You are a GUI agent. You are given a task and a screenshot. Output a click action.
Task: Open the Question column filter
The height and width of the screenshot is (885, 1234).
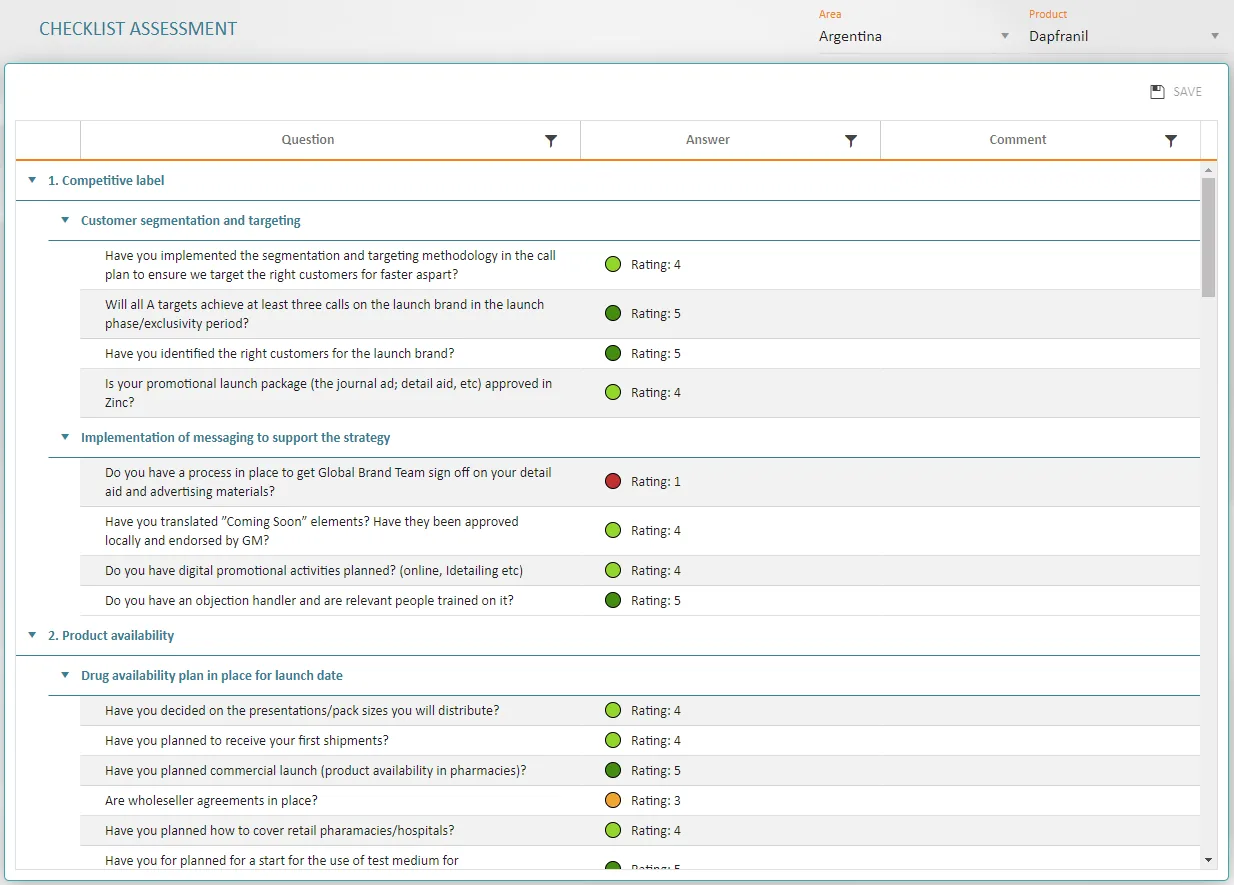click(551, 141)
